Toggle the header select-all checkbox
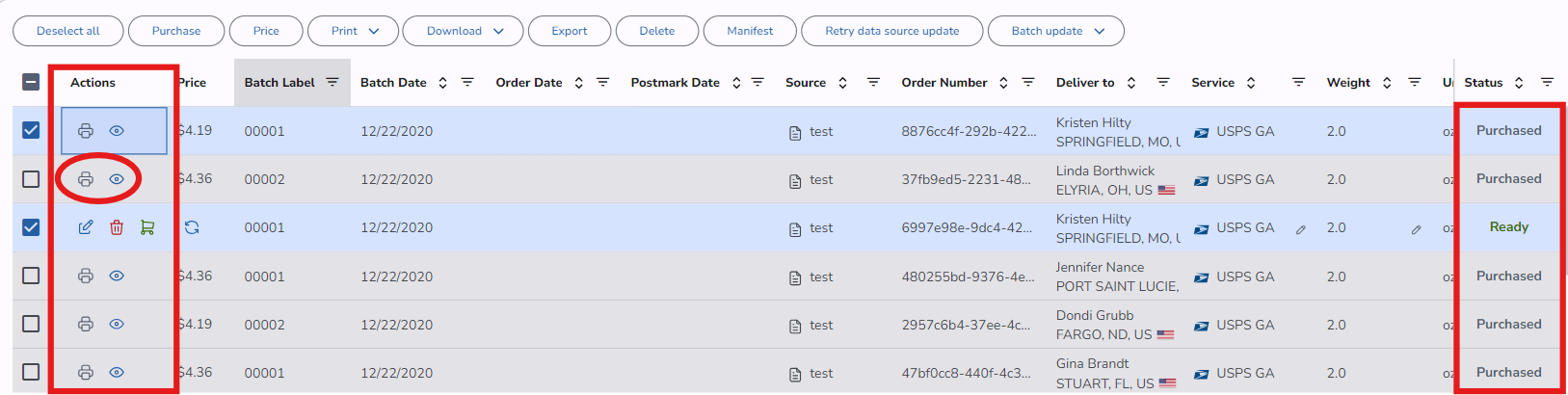Screen dimensions: 1568x395 click(31, 83)
